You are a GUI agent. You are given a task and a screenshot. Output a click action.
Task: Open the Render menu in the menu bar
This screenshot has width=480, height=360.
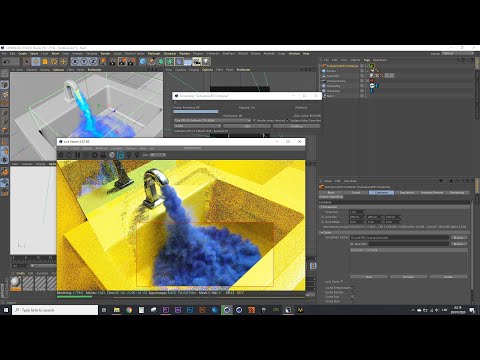click(x=105, y=54)
